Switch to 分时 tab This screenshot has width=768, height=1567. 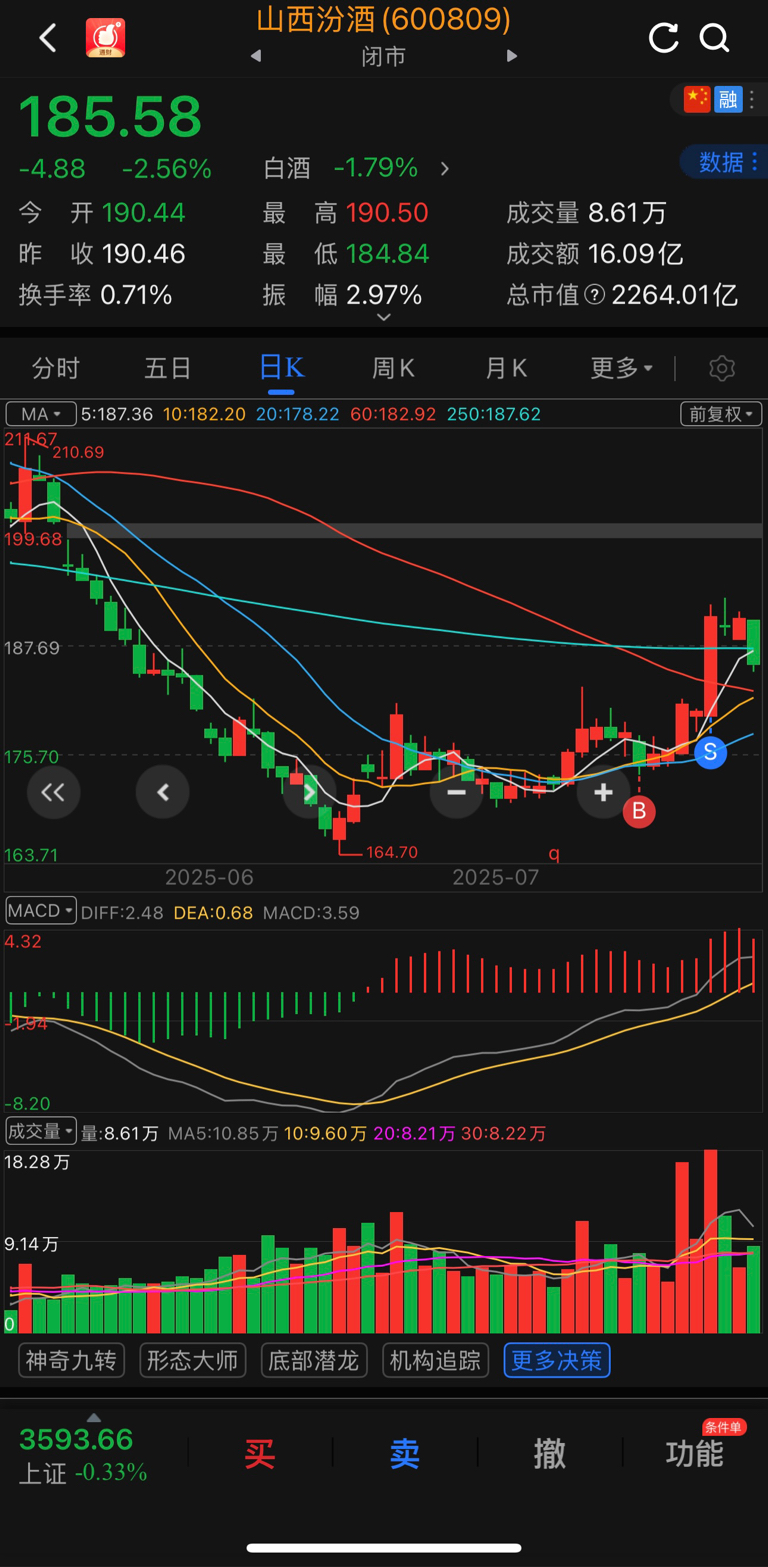pyautogui.click(x=55, y=368)
